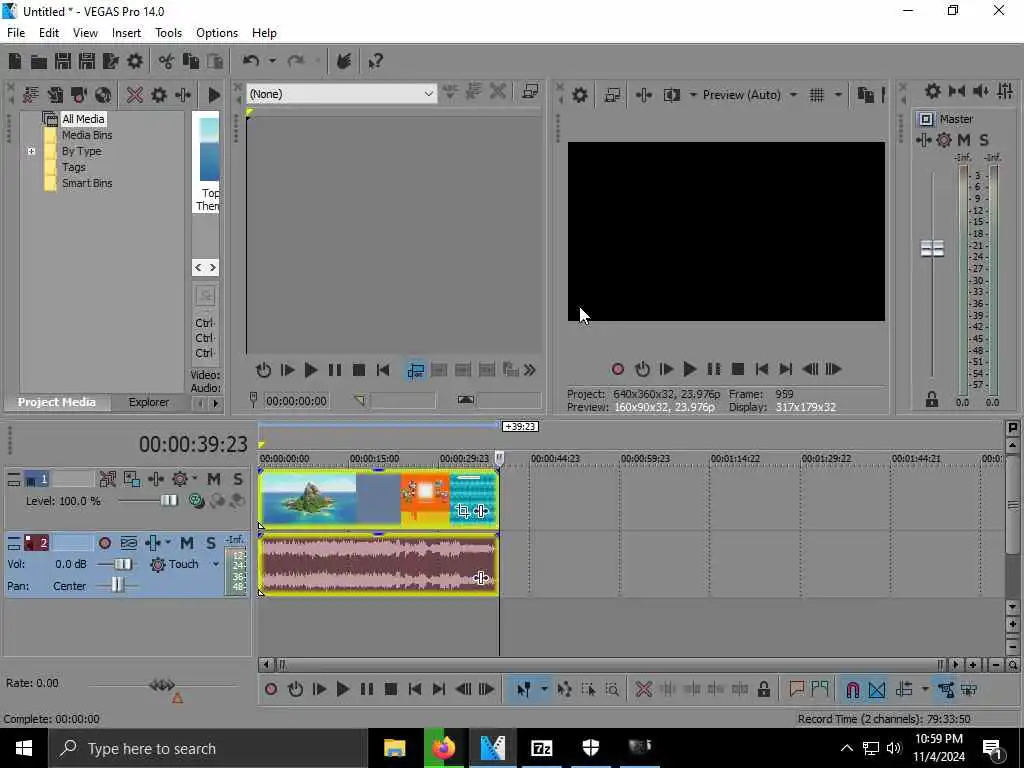This screenshot has width=1024, height=768.
Task: Click the preview Record button
Action: click(618, 369)
